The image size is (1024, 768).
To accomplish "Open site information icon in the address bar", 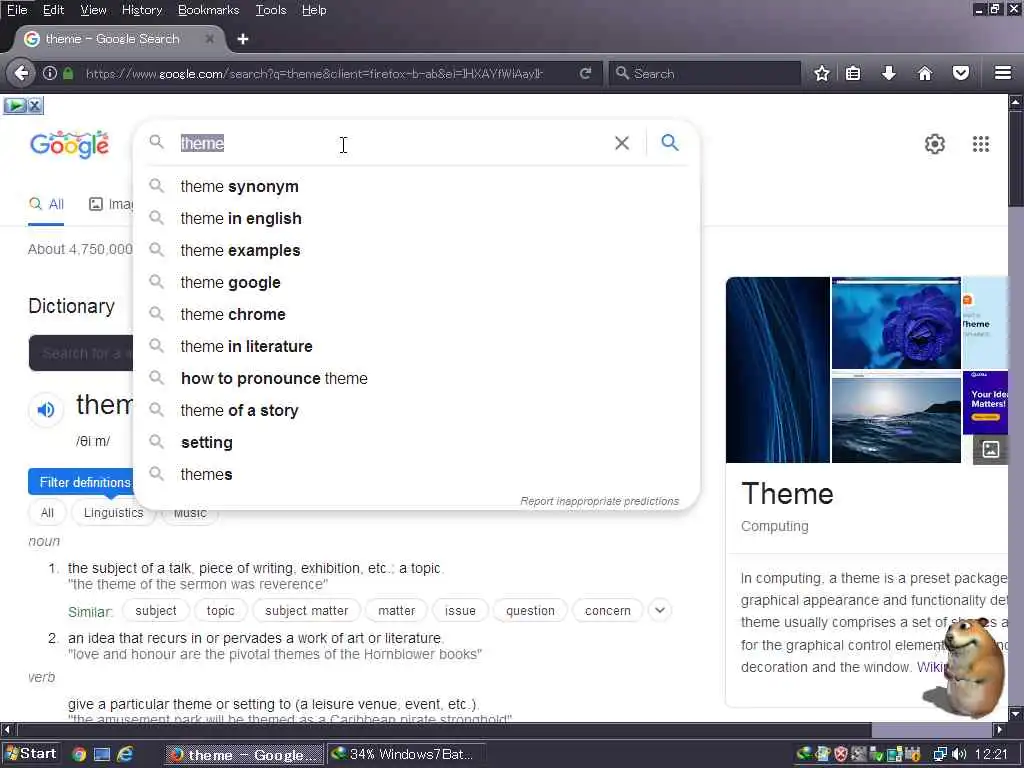I will click(x=50, y=73).
